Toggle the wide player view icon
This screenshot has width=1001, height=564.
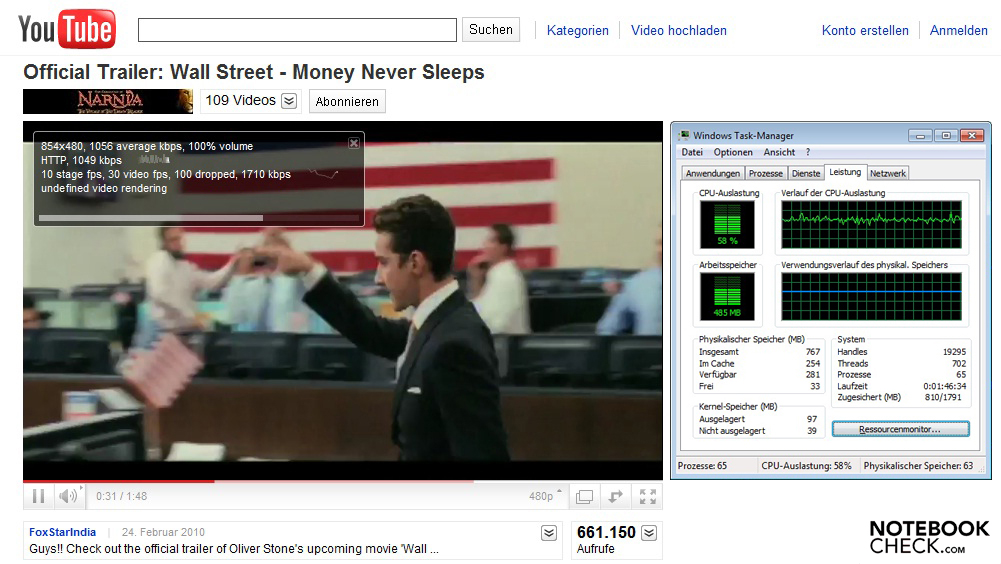tap(585, 497)
